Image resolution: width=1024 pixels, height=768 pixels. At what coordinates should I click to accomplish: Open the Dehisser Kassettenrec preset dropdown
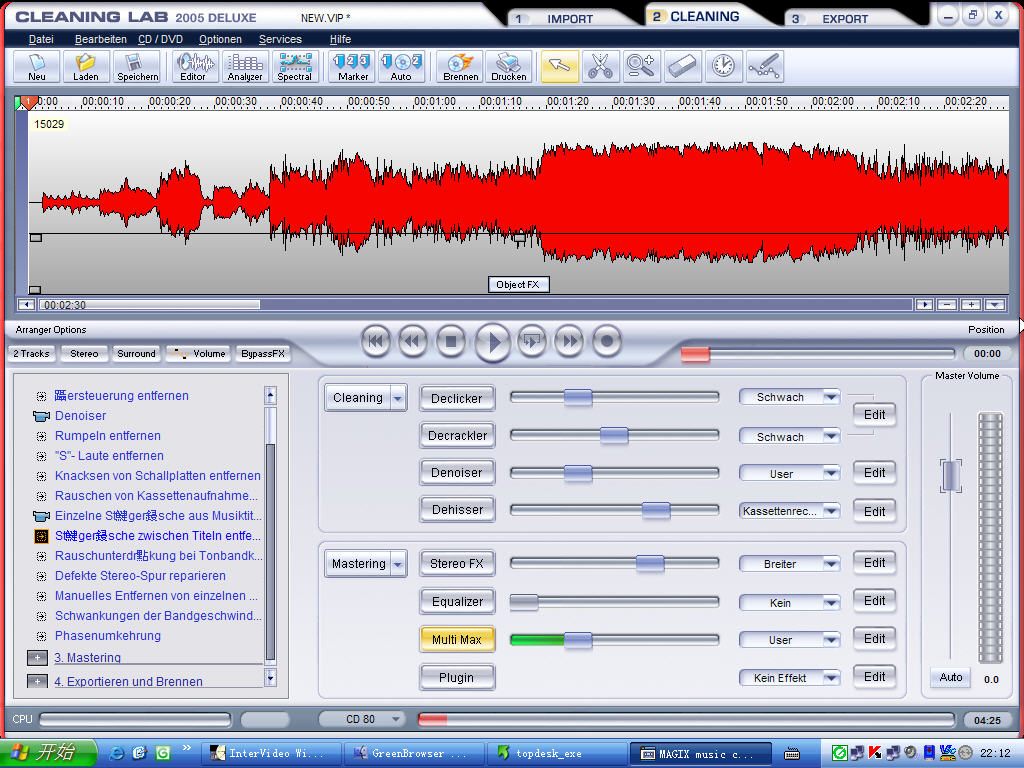tap(789, 511)
